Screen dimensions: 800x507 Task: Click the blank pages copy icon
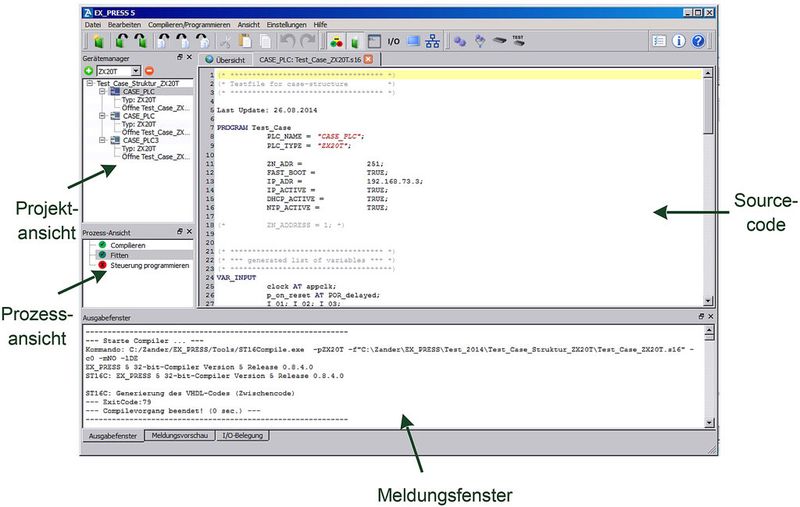[265, 41]
